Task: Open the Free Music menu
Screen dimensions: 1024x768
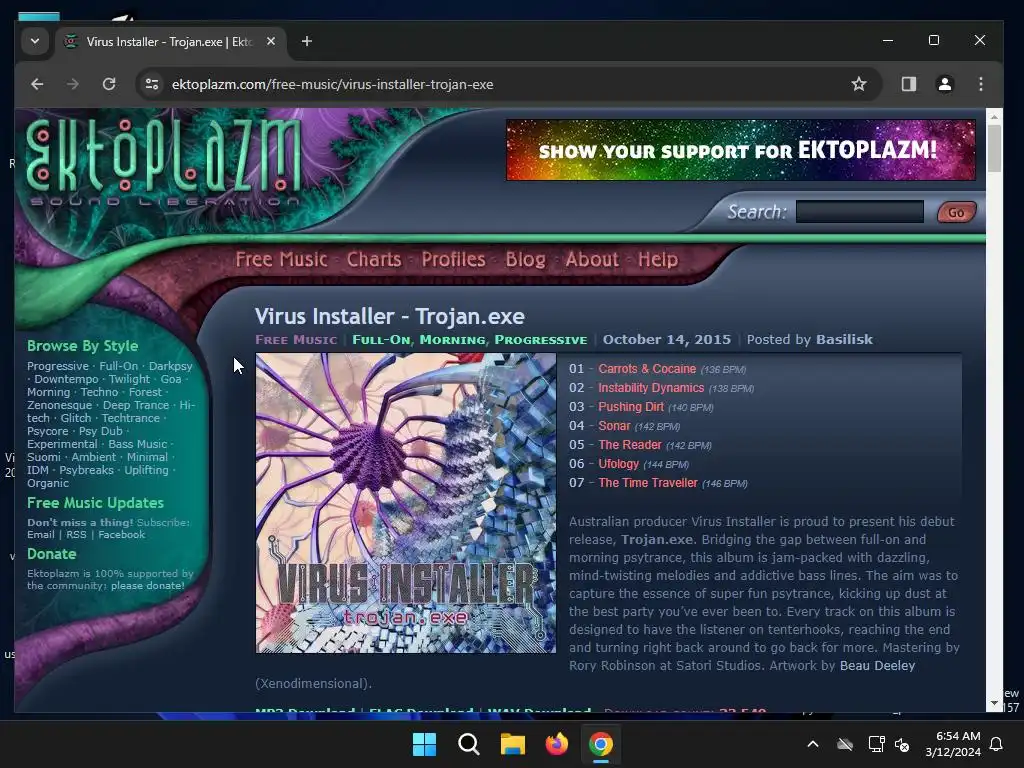Action: click(281, 259)
